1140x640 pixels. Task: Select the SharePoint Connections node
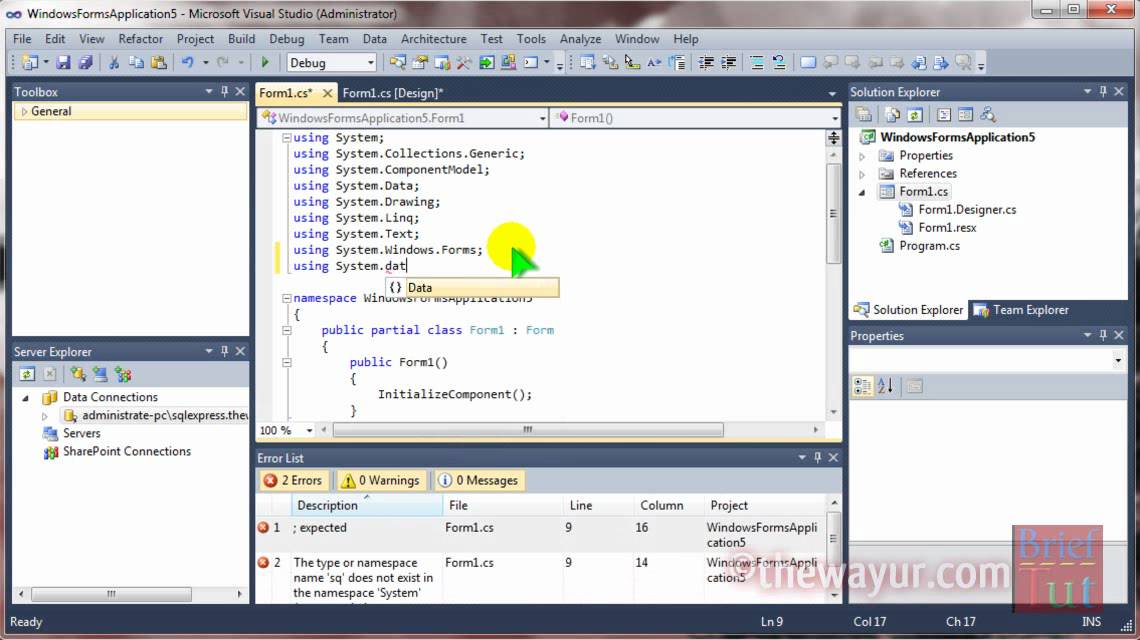127,452
